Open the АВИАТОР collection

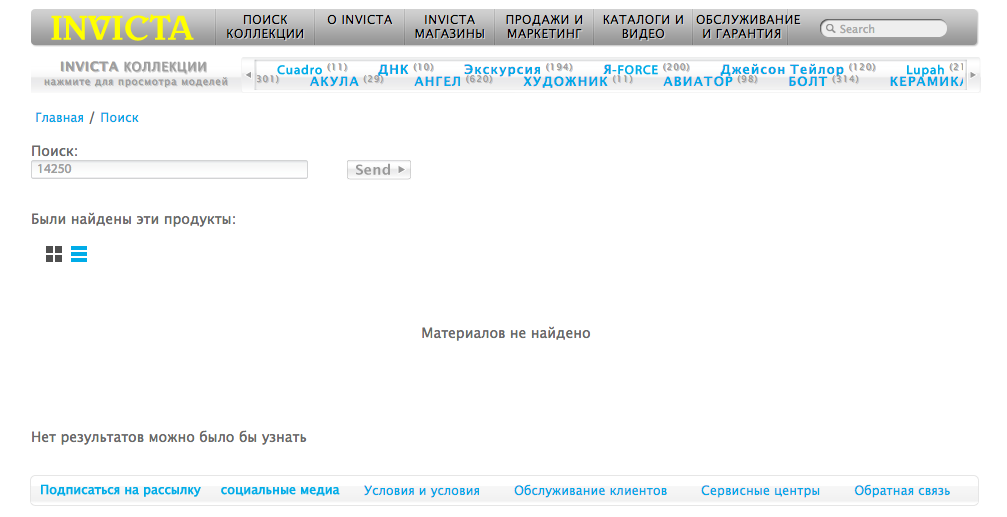tap(698, 82)
